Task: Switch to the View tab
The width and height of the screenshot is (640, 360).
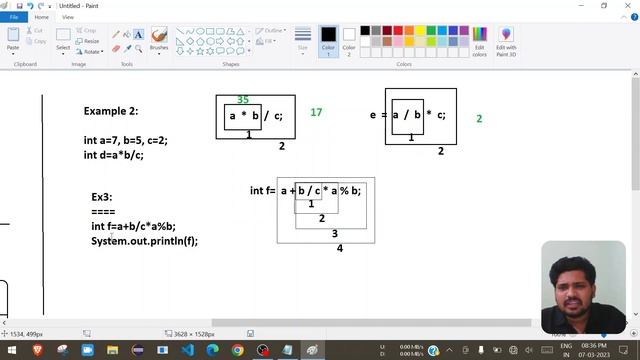Action: point(68,17)
